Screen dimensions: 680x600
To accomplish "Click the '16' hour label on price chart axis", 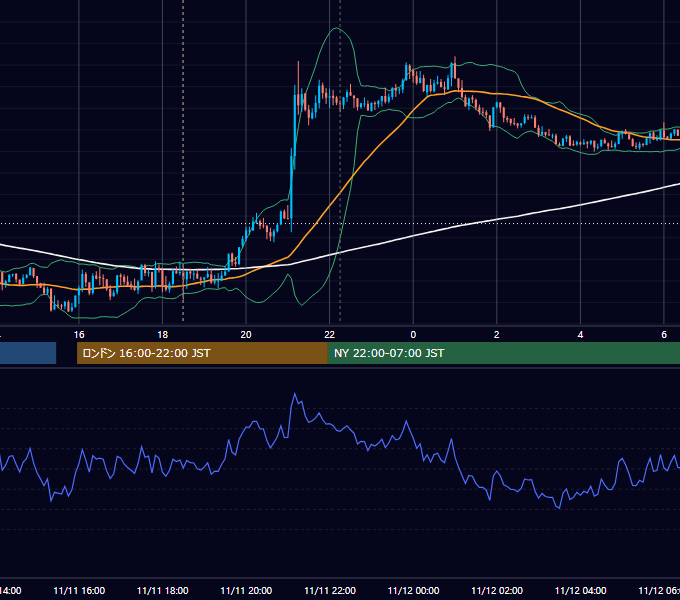I will click(x=79, y=335).
